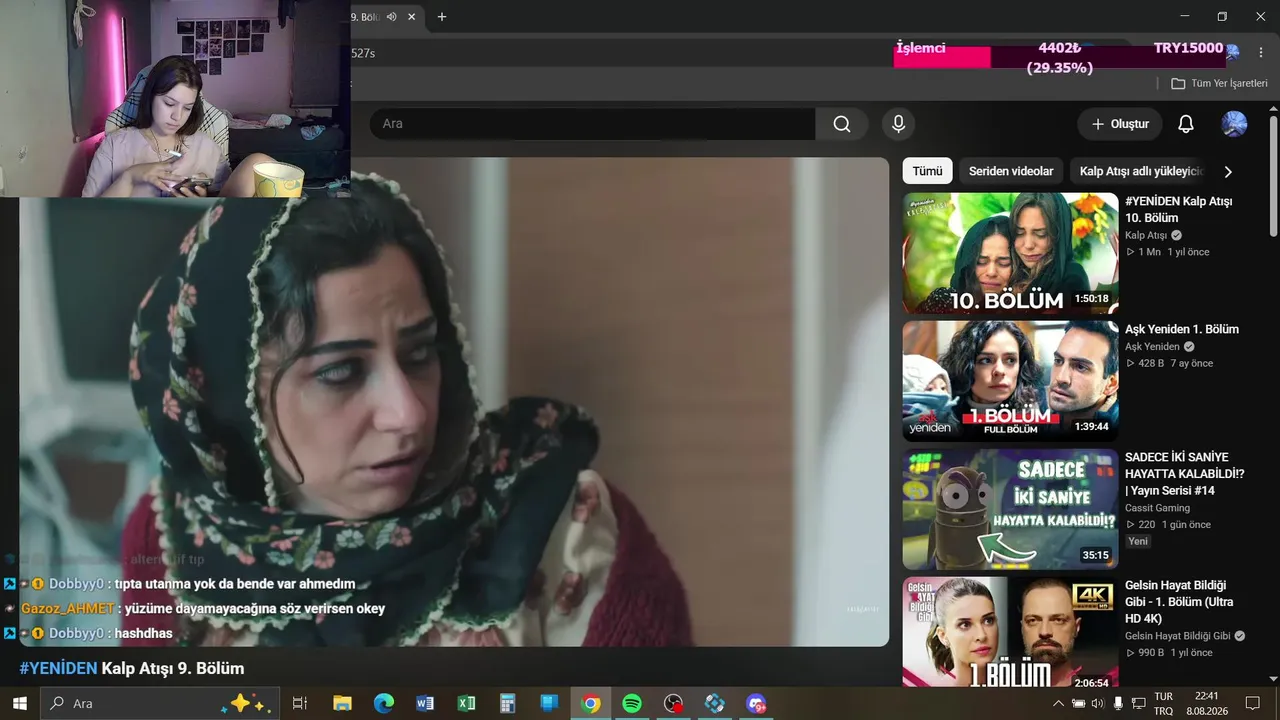Viewport: 1280px width, 720px height.
Task: Click the Windows taskbar search box
Action: [160, 703]
